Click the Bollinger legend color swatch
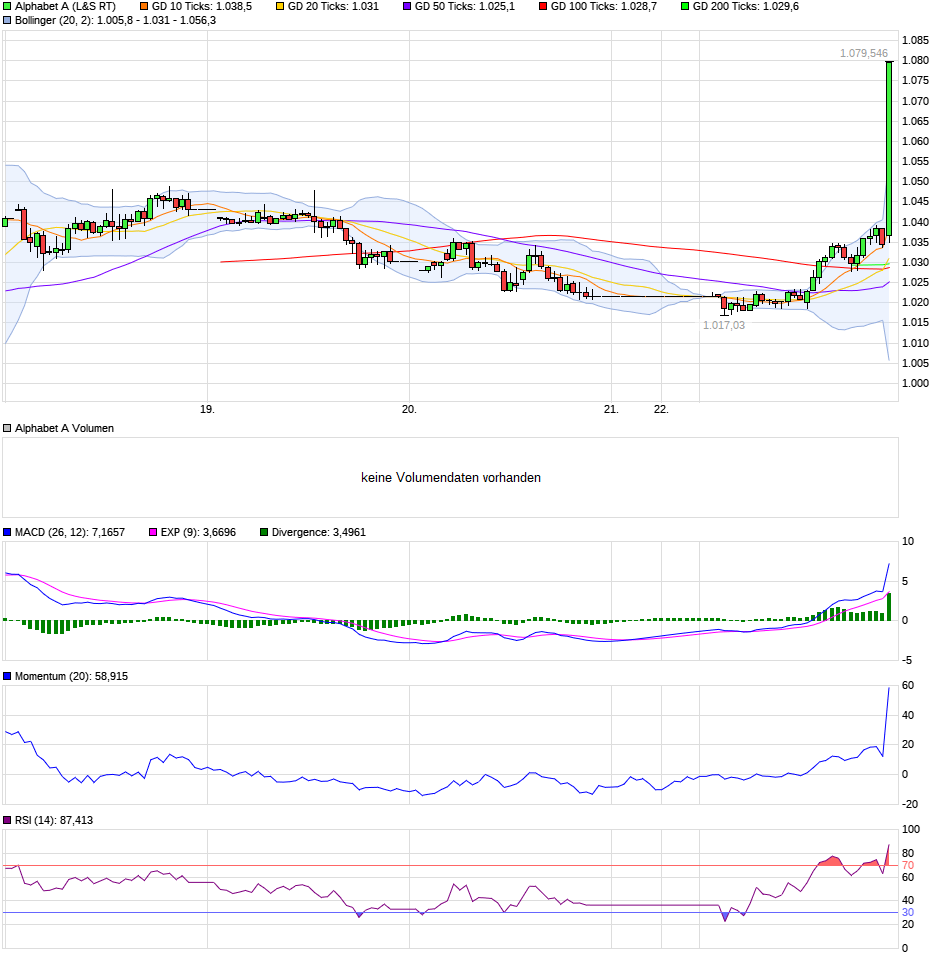940x958 pixels. click(x=7, y=21)
